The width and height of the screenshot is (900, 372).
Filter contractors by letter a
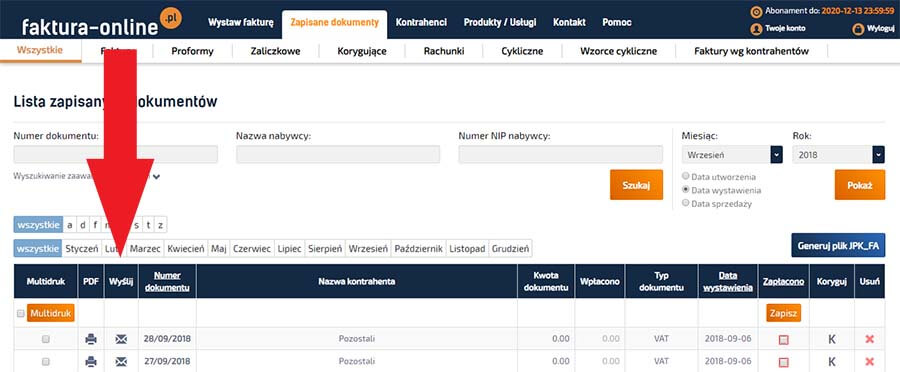click(x=69, y=224)
